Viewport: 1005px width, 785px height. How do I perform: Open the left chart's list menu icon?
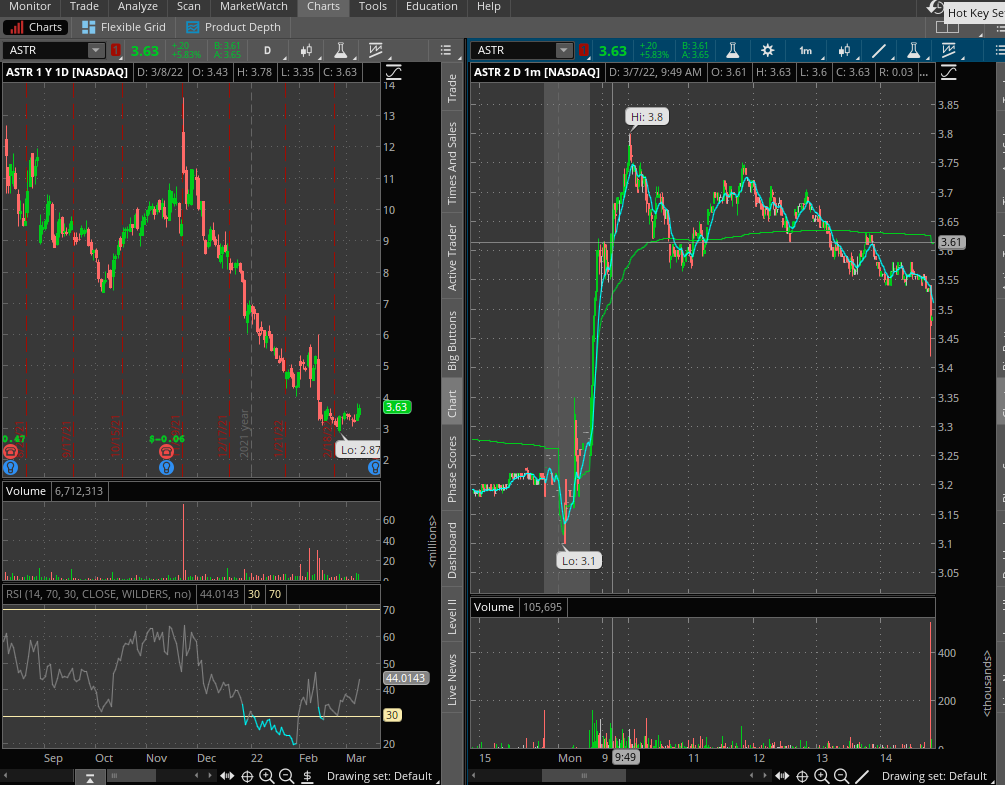pos(447,50)
